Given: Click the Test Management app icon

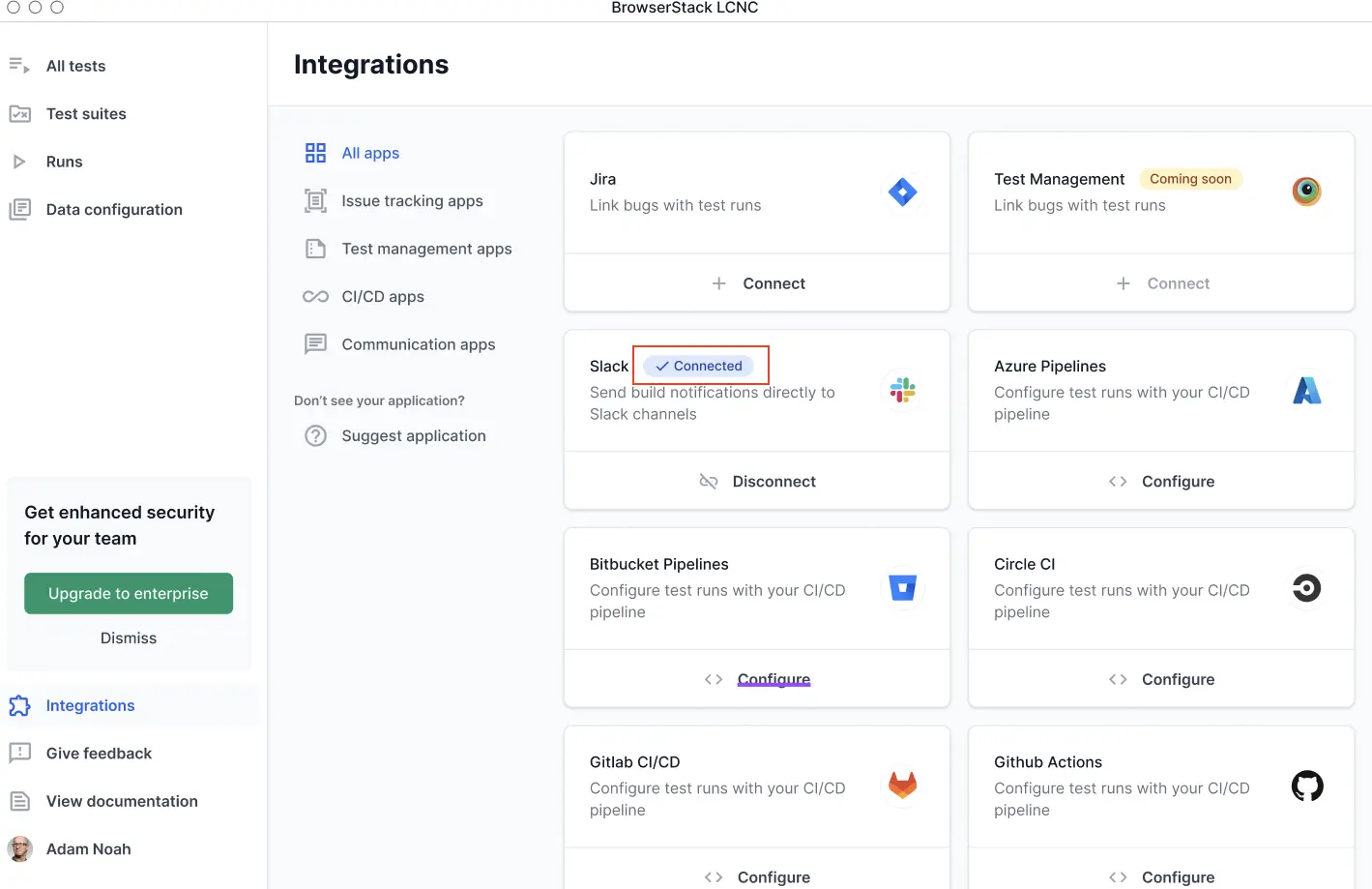Looking at the screenshot, I should [1306, 192].
